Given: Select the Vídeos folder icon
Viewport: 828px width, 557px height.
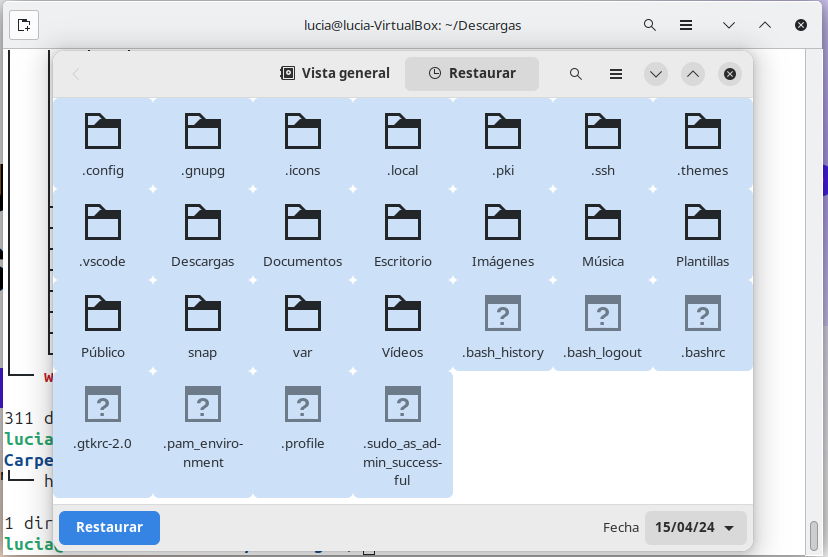Looking at the screenshot, I should tap(402, 313).
